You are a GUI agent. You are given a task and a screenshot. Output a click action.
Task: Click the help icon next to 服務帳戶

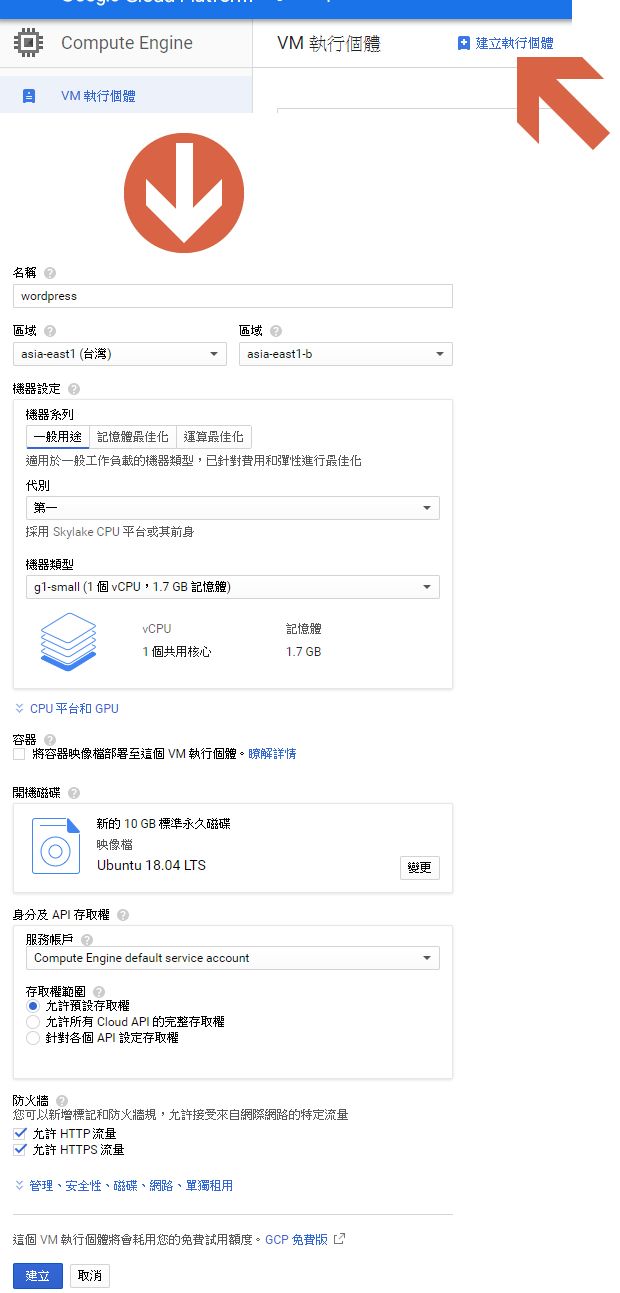(87, 940)
